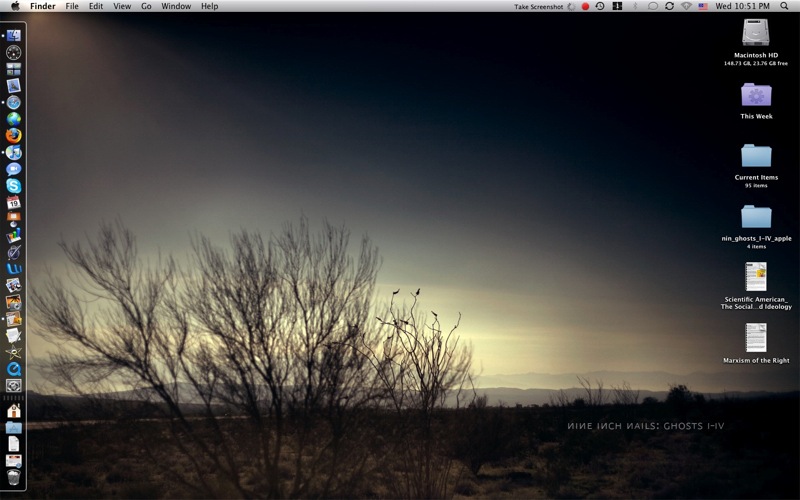
Task: Open iCal calendar from the Dock
Action: point(14,202)
